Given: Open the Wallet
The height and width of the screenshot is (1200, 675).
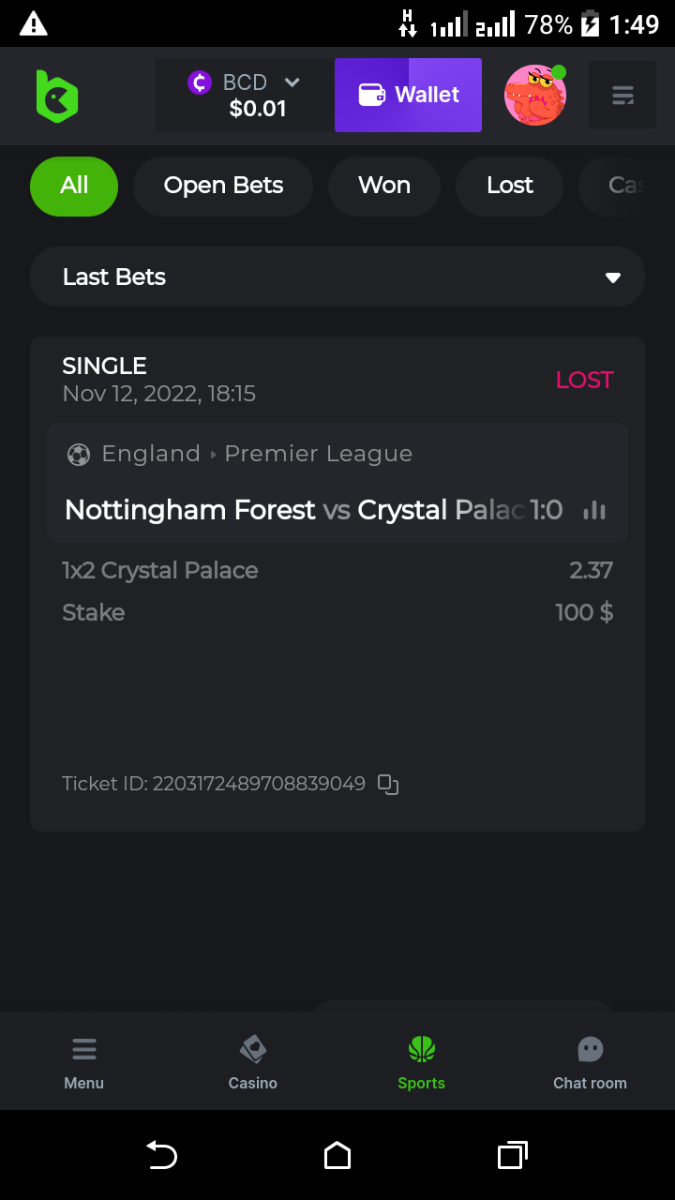Looking at the screenshot, I should (x=408, y=95).
